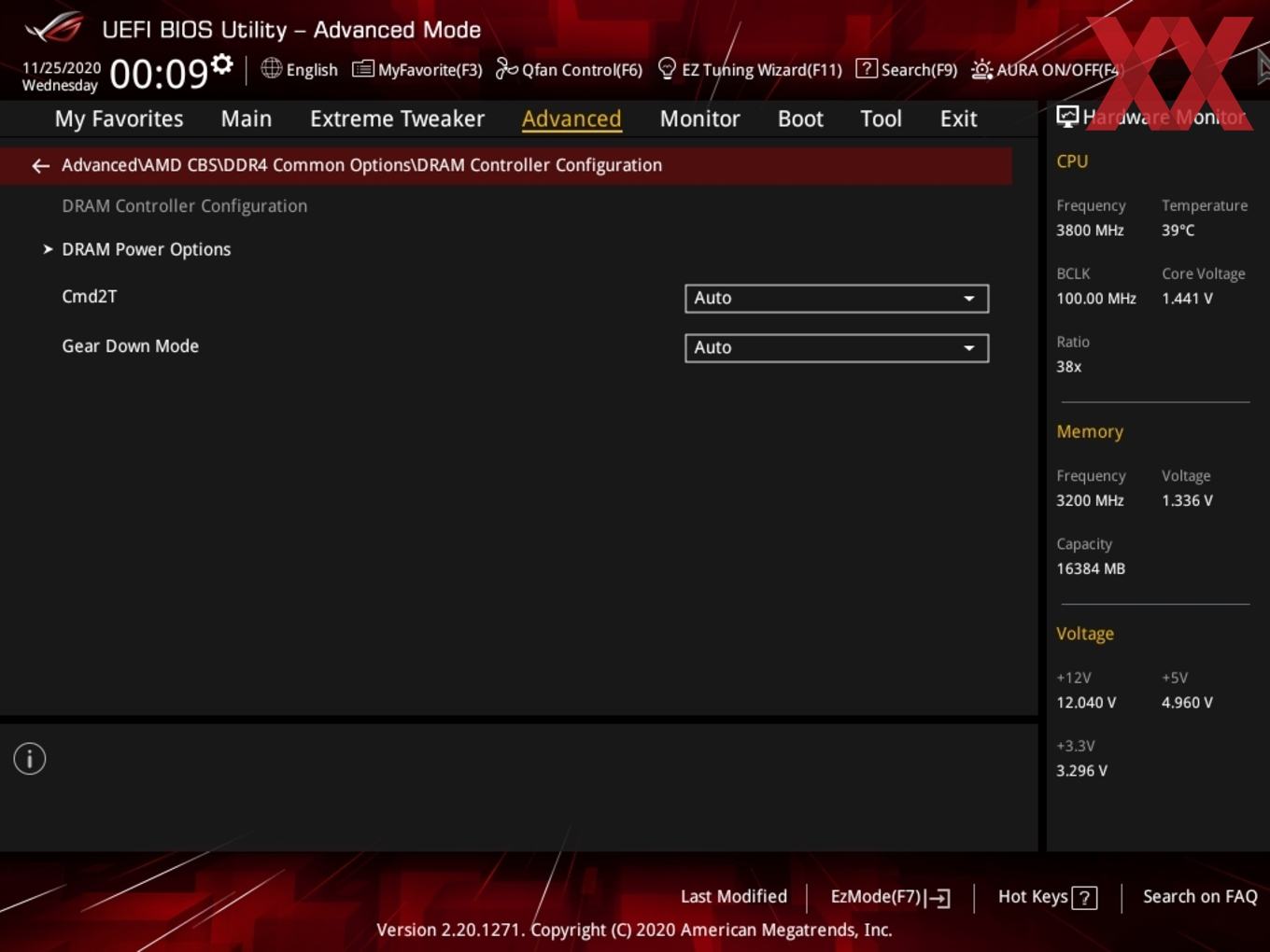
Task: Open the Cmd2T dropdown
Action: 837,299
